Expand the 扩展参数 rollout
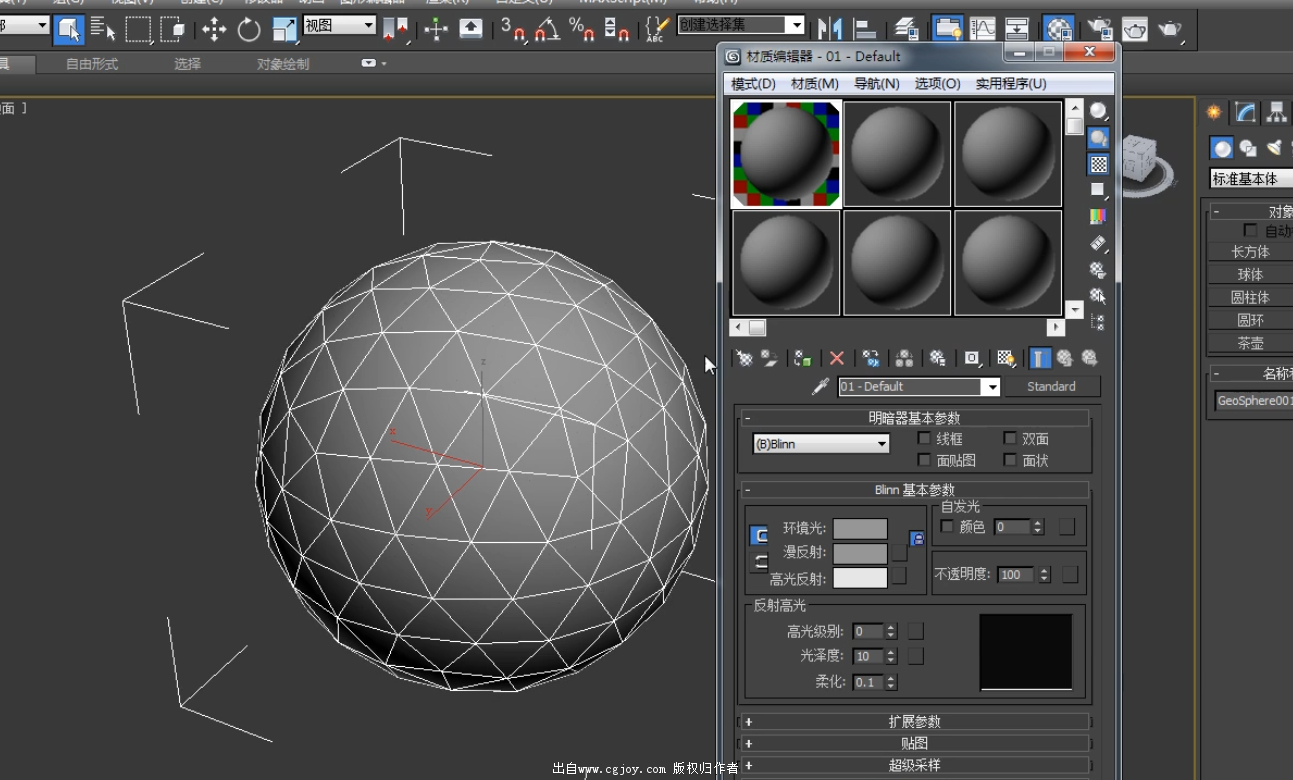This screenshot has height=780, width=1293. 914,721
